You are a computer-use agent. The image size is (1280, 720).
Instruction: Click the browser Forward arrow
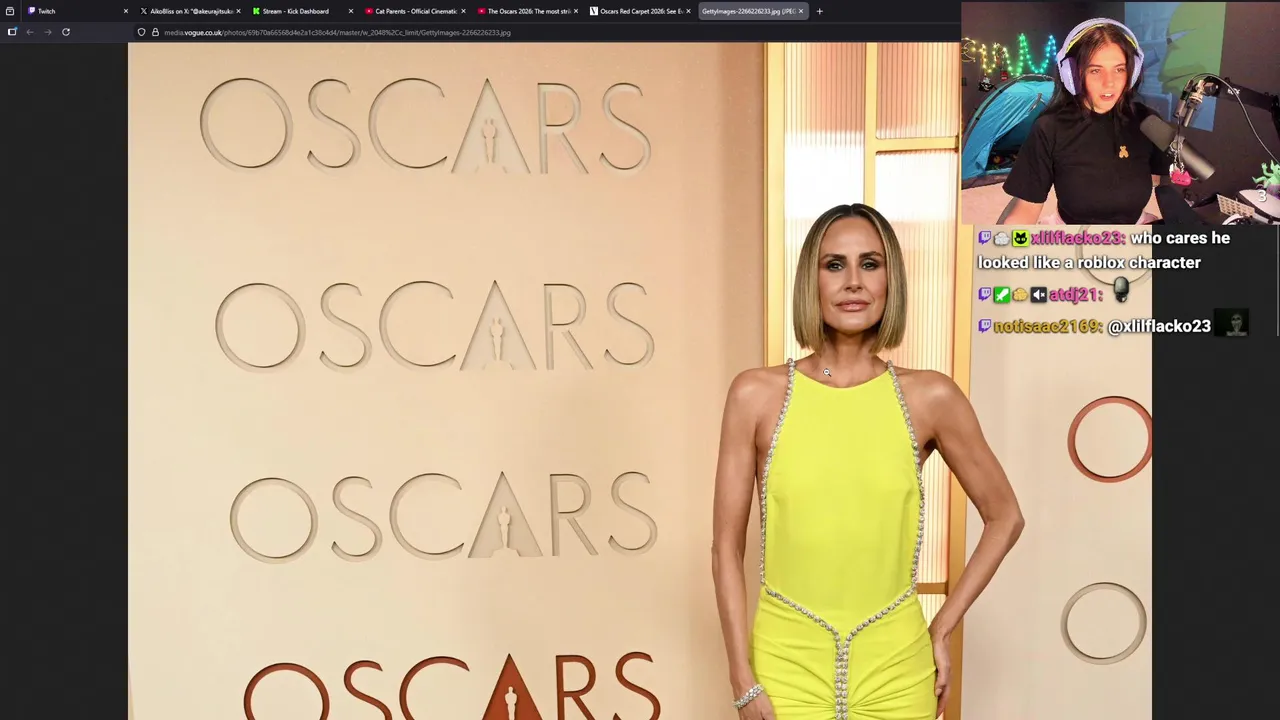click(47, 32)
